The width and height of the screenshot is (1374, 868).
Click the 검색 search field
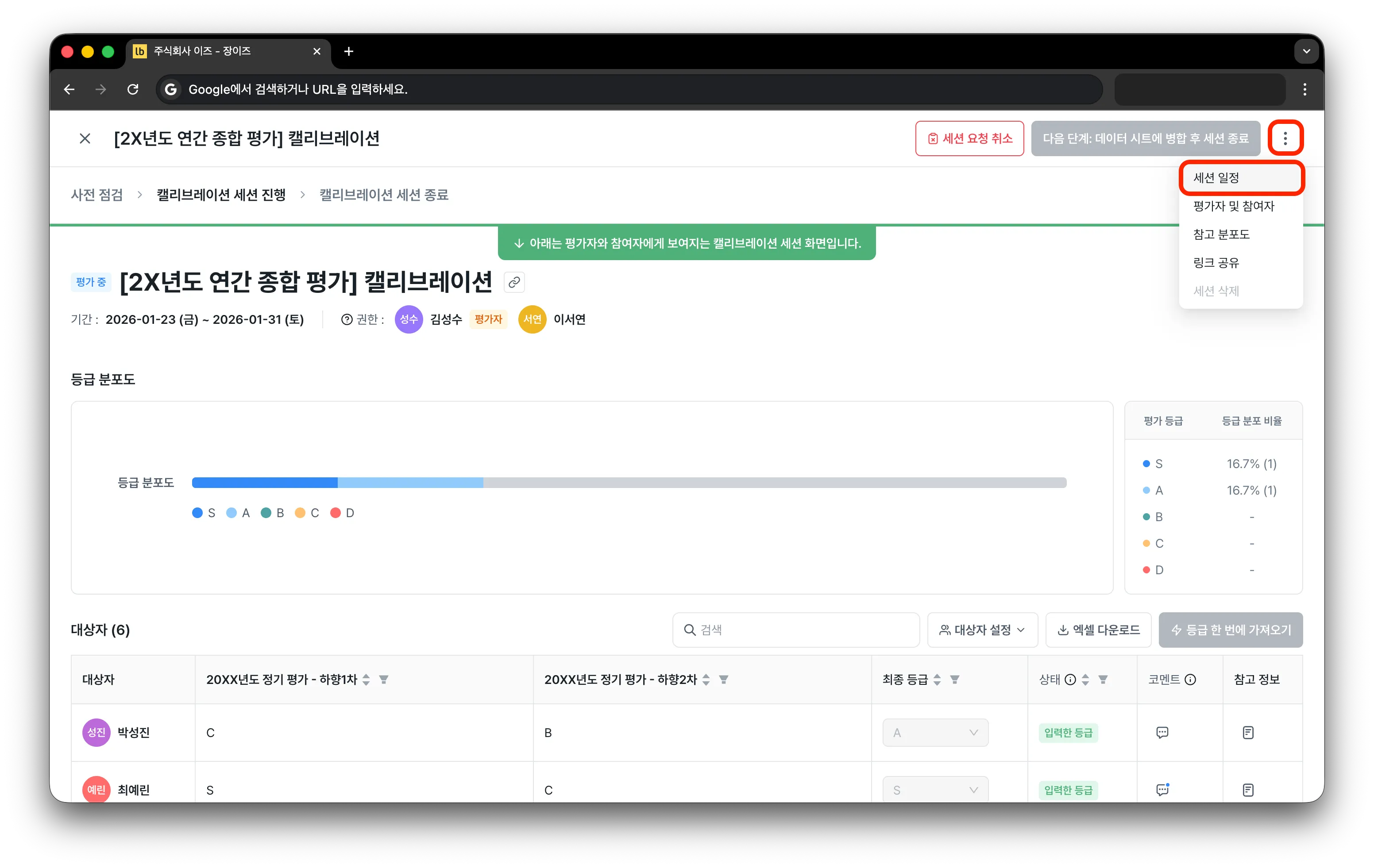tap(796, 630)
